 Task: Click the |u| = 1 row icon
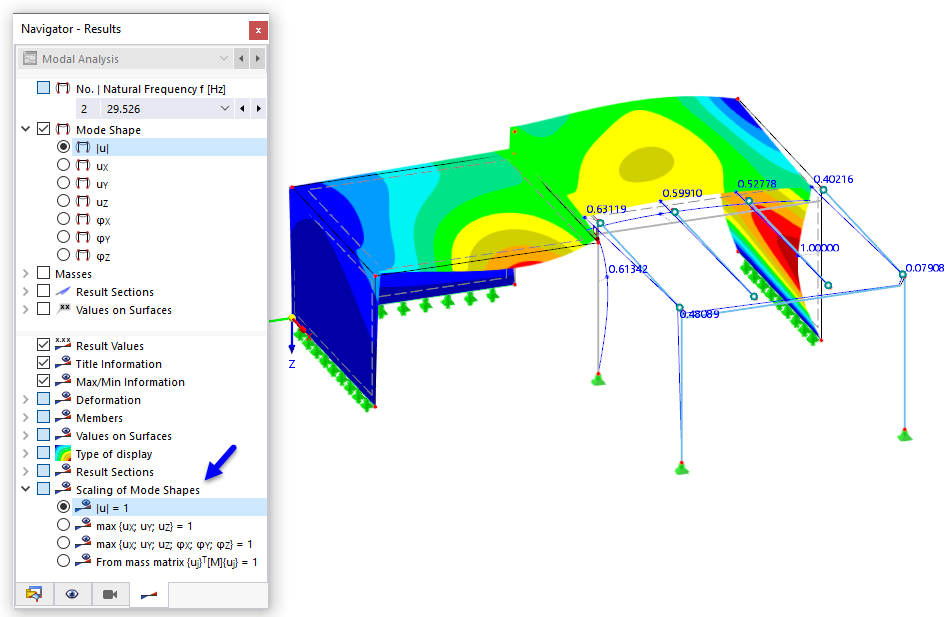point(83,507)
